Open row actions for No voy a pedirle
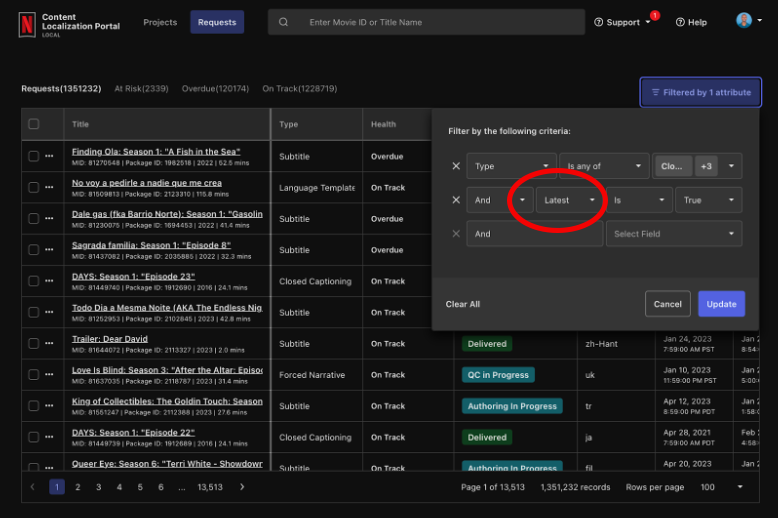778x518 pixels. pyautogui.click(x=49, y=188)
